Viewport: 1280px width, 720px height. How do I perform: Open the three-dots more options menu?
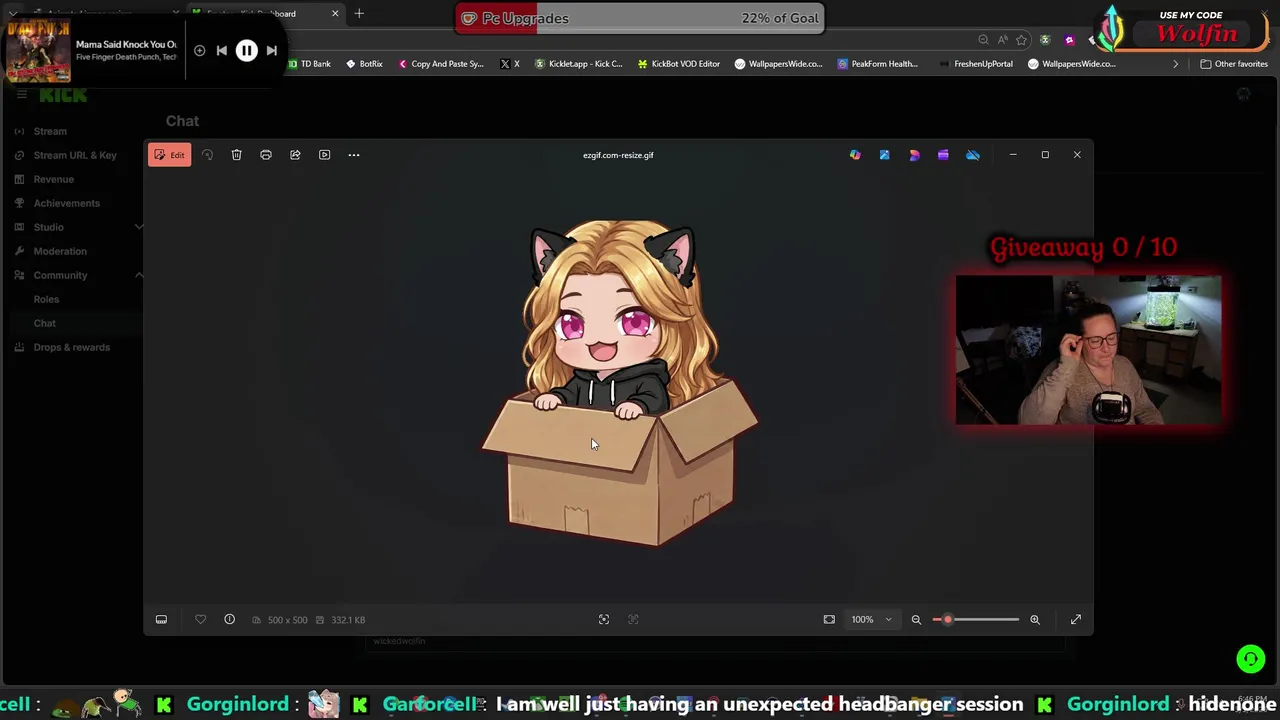[x=353, y=155]
